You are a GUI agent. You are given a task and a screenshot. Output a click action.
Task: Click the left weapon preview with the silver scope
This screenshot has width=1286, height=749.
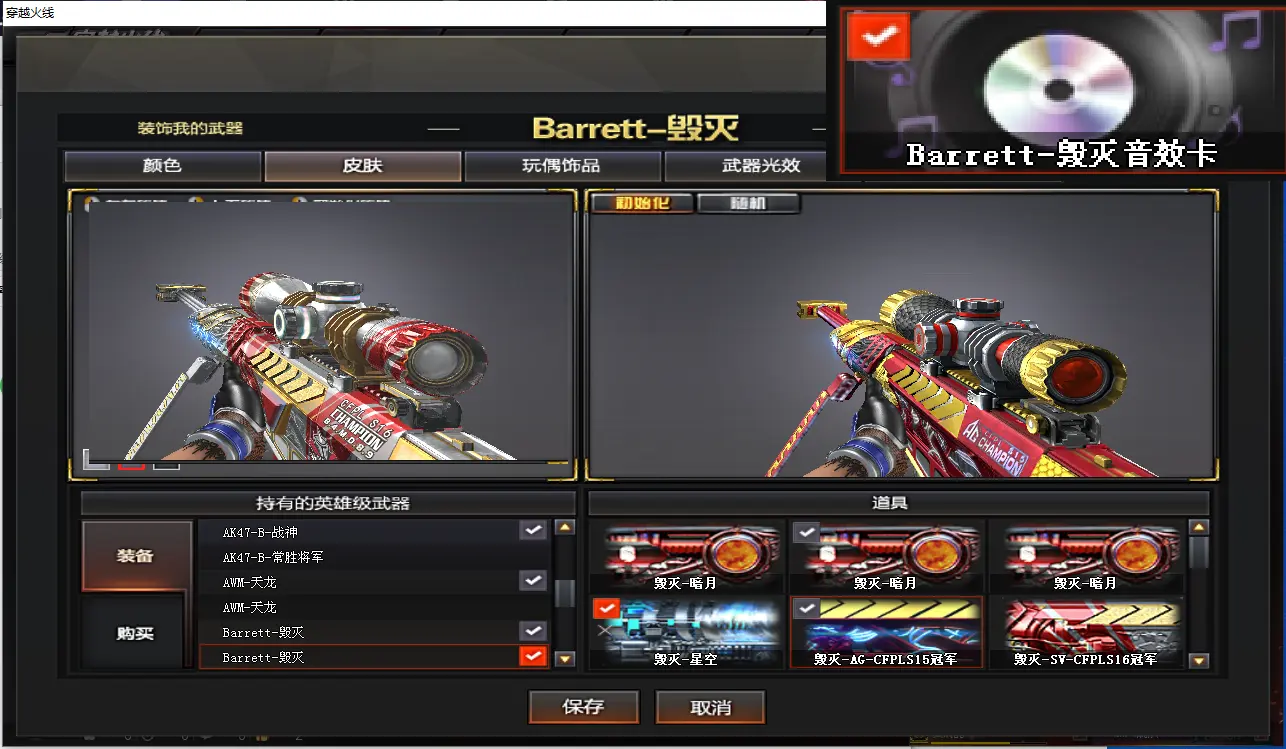coord(322,334)
